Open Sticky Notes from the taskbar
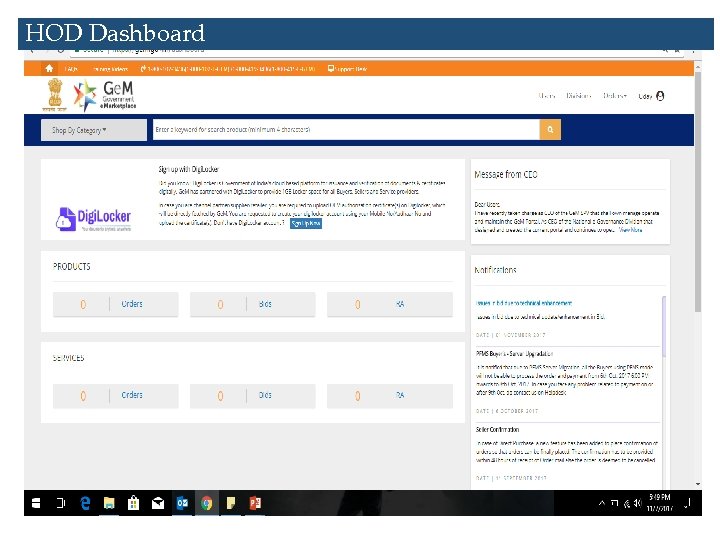 [231, 503]
